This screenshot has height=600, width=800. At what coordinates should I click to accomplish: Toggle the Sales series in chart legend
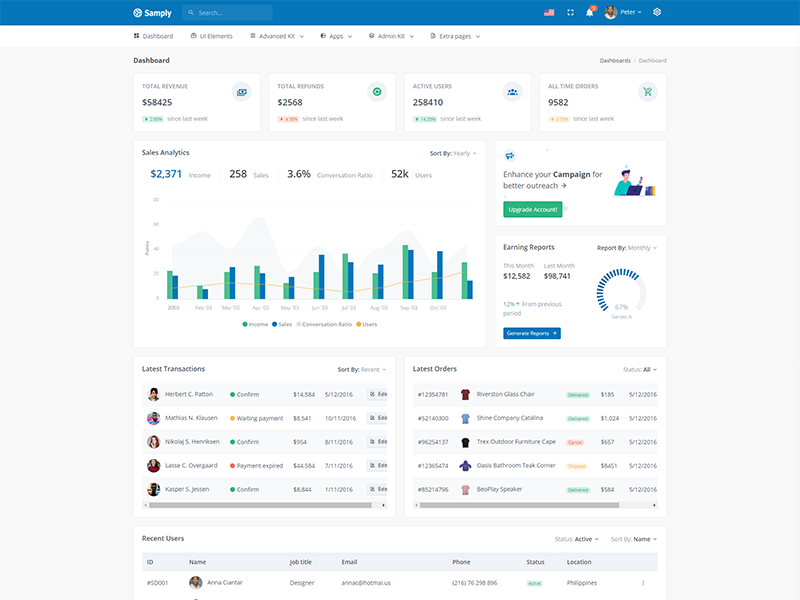282,324
